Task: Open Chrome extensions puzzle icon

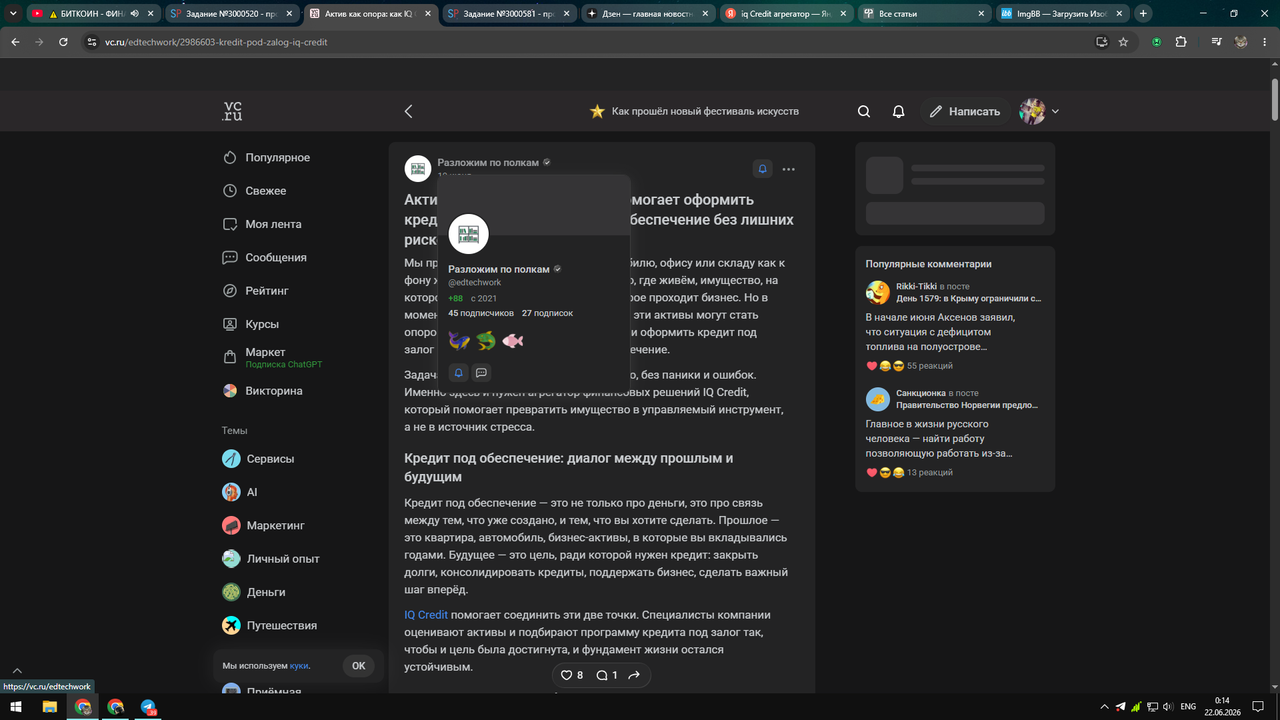Action: (x=1181, y=42)
